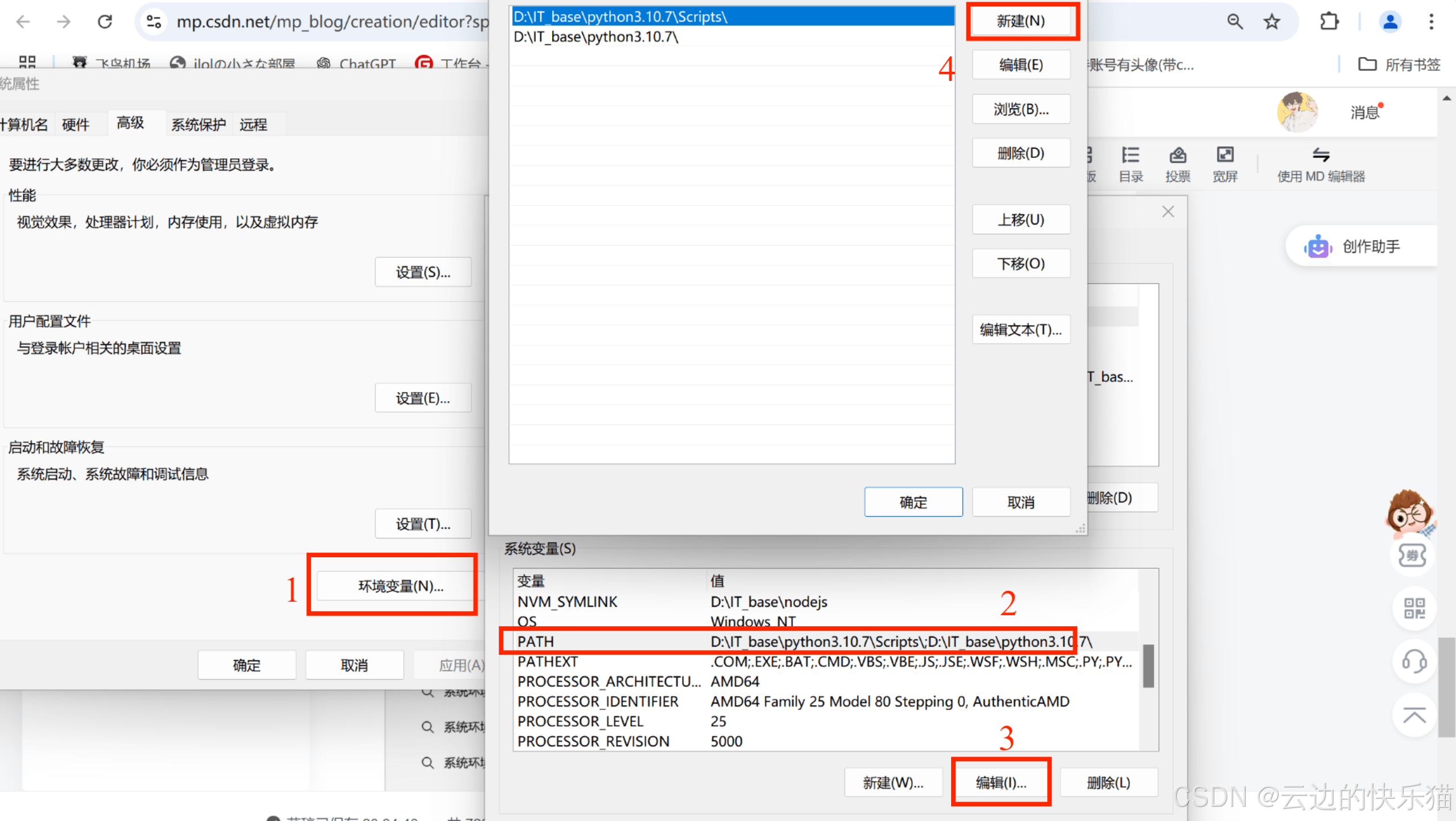Screen dimensions: 1456x821
Task: Select the D:\IT_base\python3.10.7\ path entry
Action: click(x=596, y=37)
